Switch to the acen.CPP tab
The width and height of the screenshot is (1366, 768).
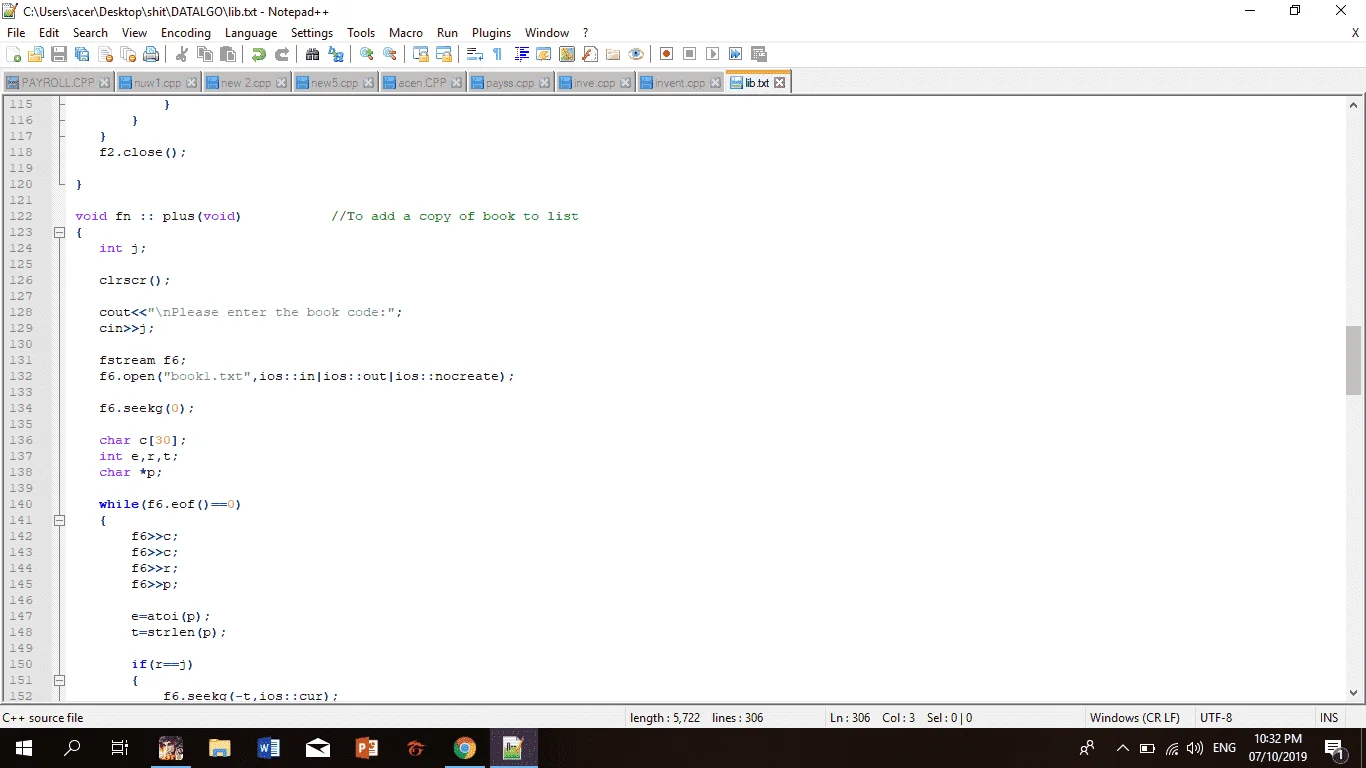[422, 83]
